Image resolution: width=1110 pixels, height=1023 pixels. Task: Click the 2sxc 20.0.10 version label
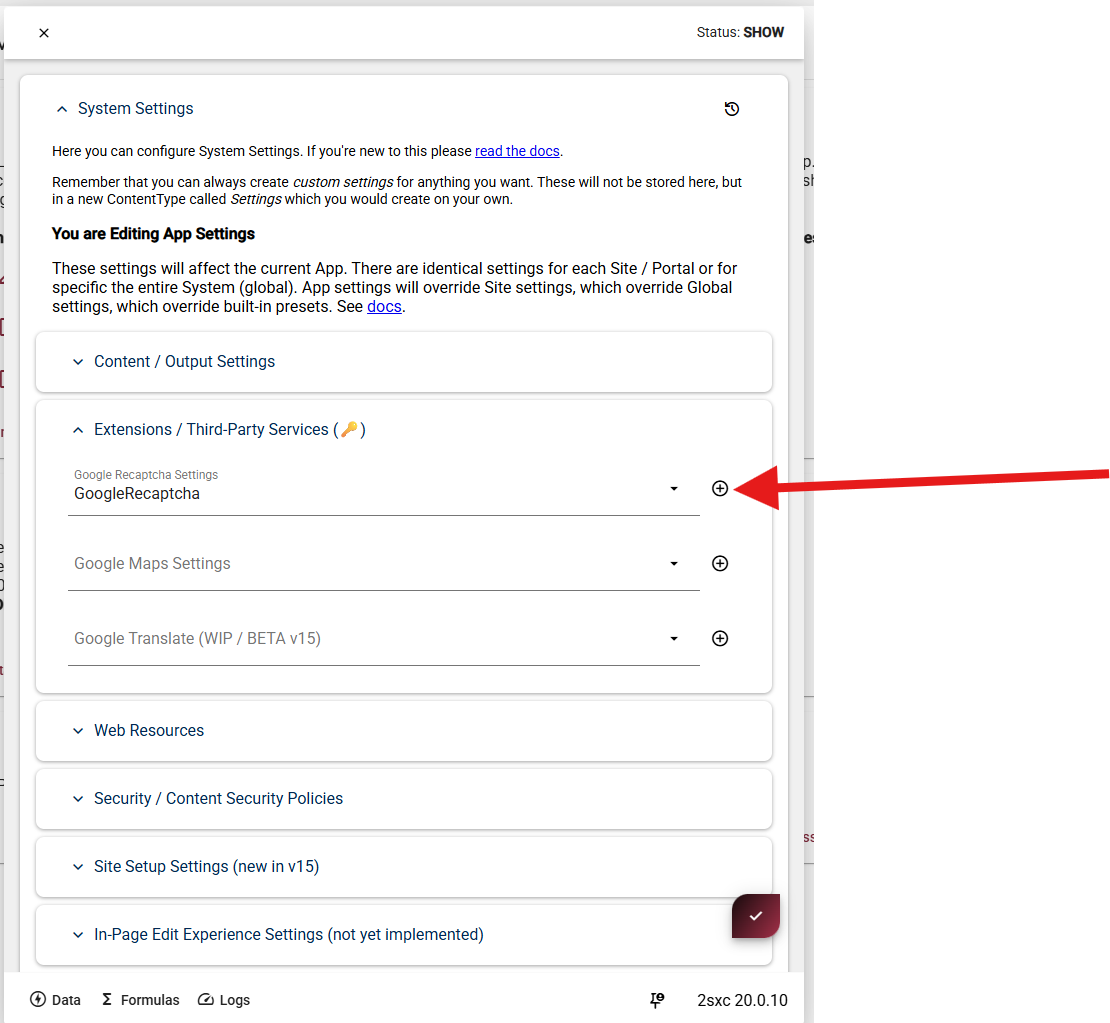[x=742, y=1000]
